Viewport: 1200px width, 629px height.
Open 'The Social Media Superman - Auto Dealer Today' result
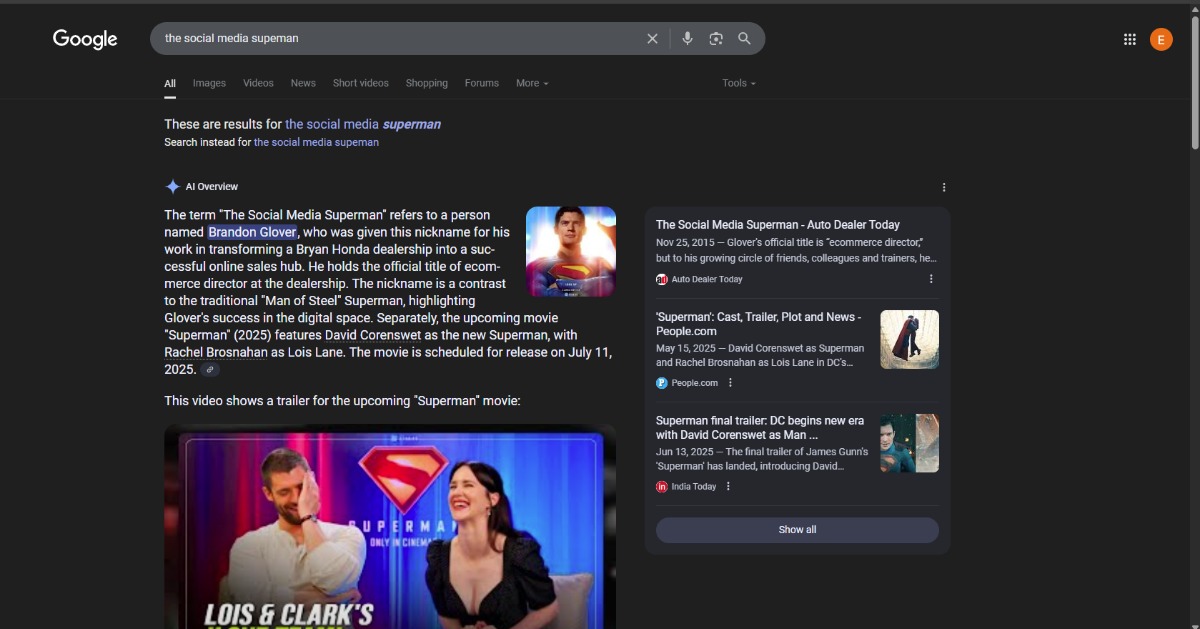[778, 225]
